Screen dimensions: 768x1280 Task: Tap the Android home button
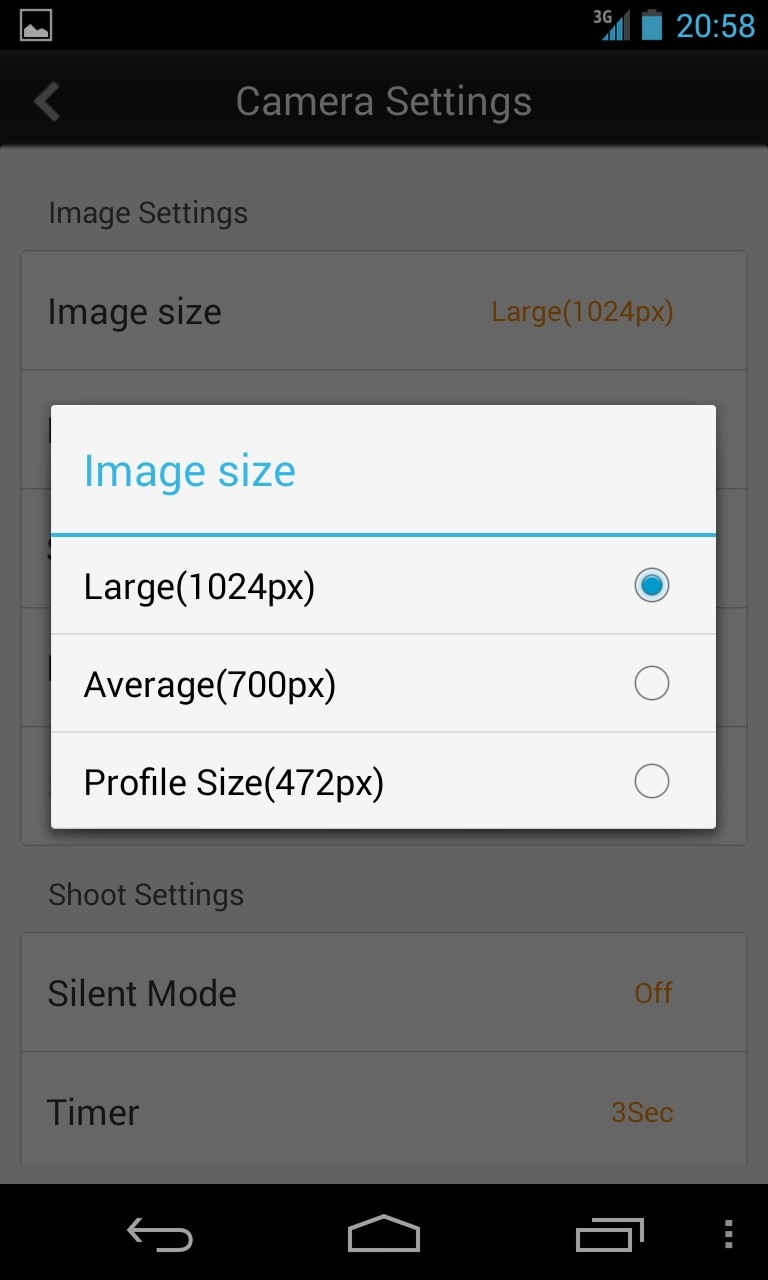pyautogui.click(x=384, y=1234)
